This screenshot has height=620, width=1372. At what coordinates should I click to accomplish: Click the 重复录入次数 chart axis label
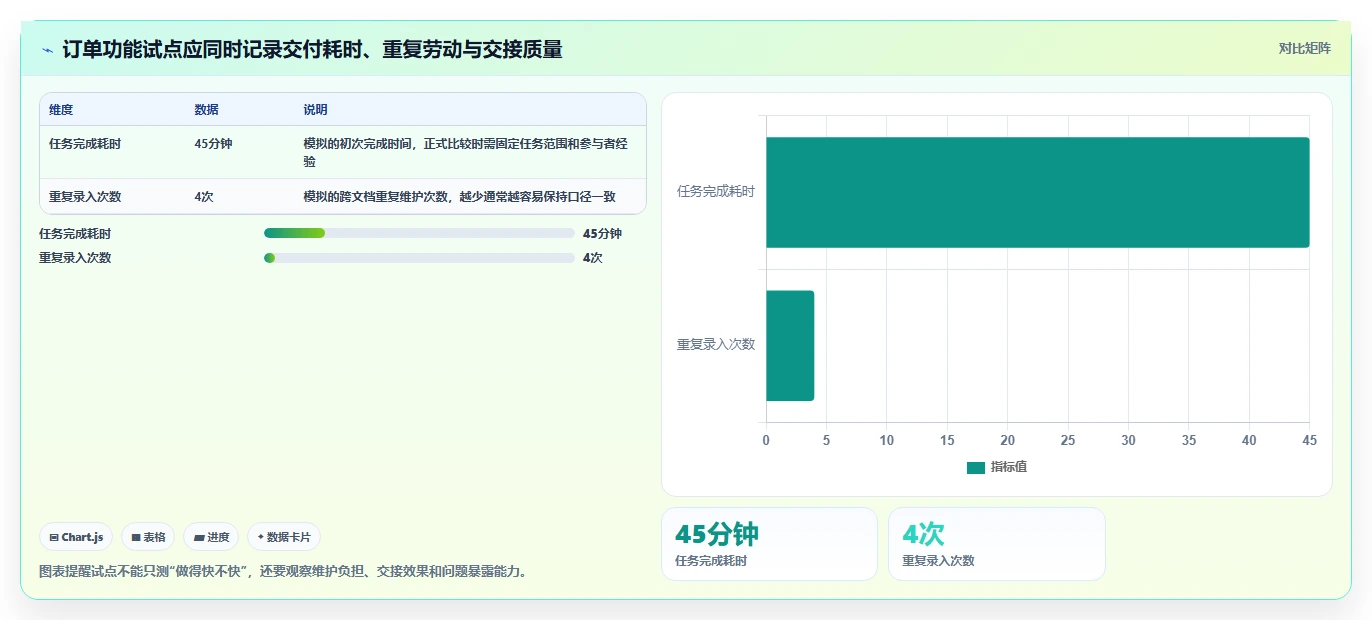pos(716,344)
